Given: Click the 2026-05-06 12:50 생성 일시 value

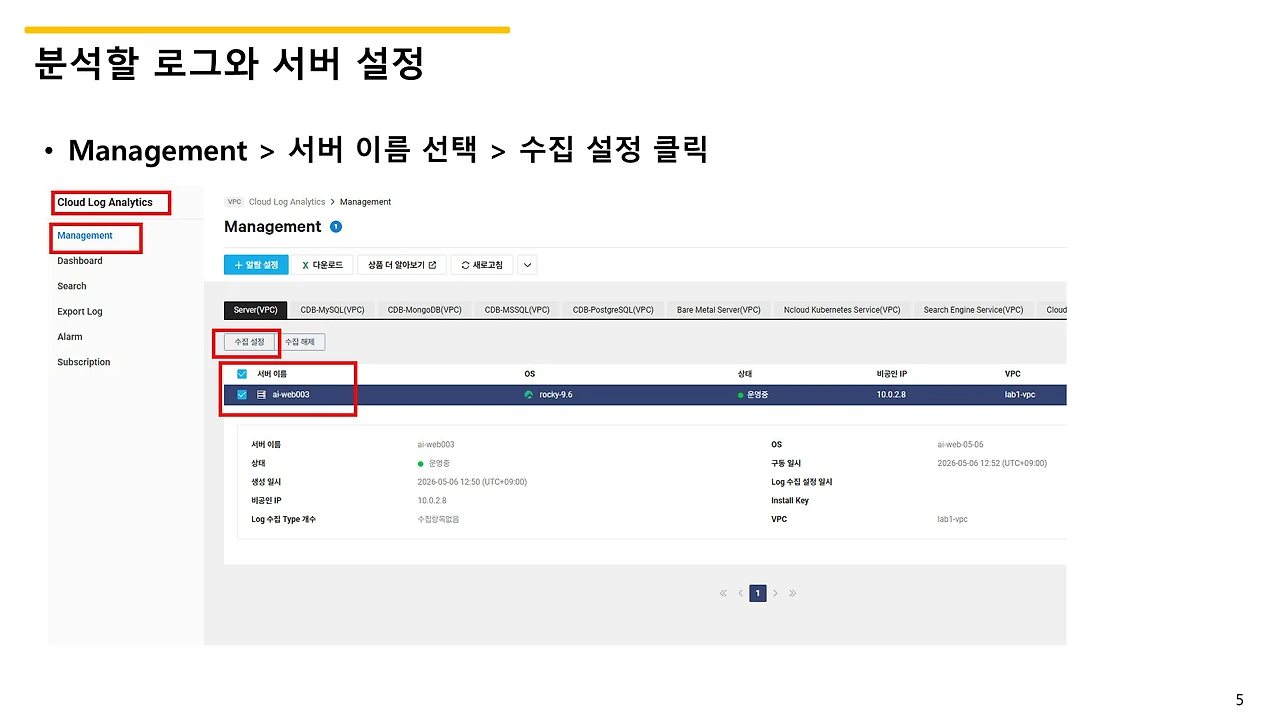Looking at the screenshot, I should 472,482.
